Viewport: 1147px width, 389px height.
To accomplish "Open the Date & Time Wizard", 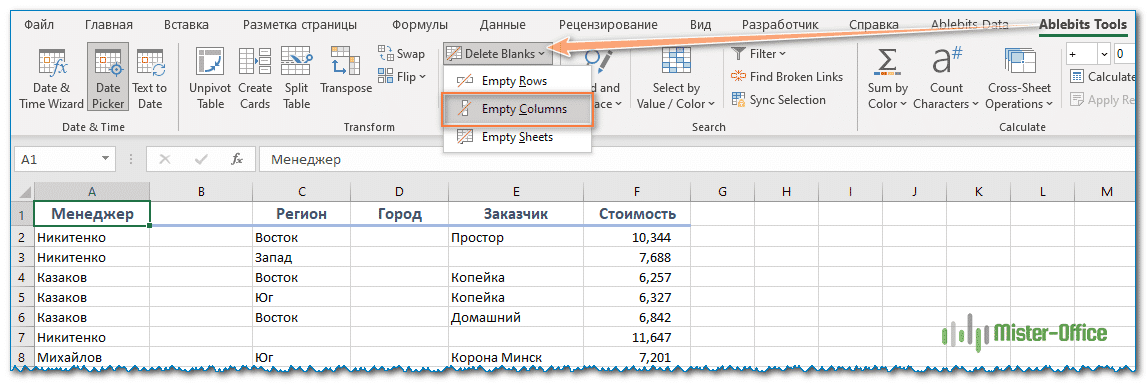I will [x=51, y=78].
